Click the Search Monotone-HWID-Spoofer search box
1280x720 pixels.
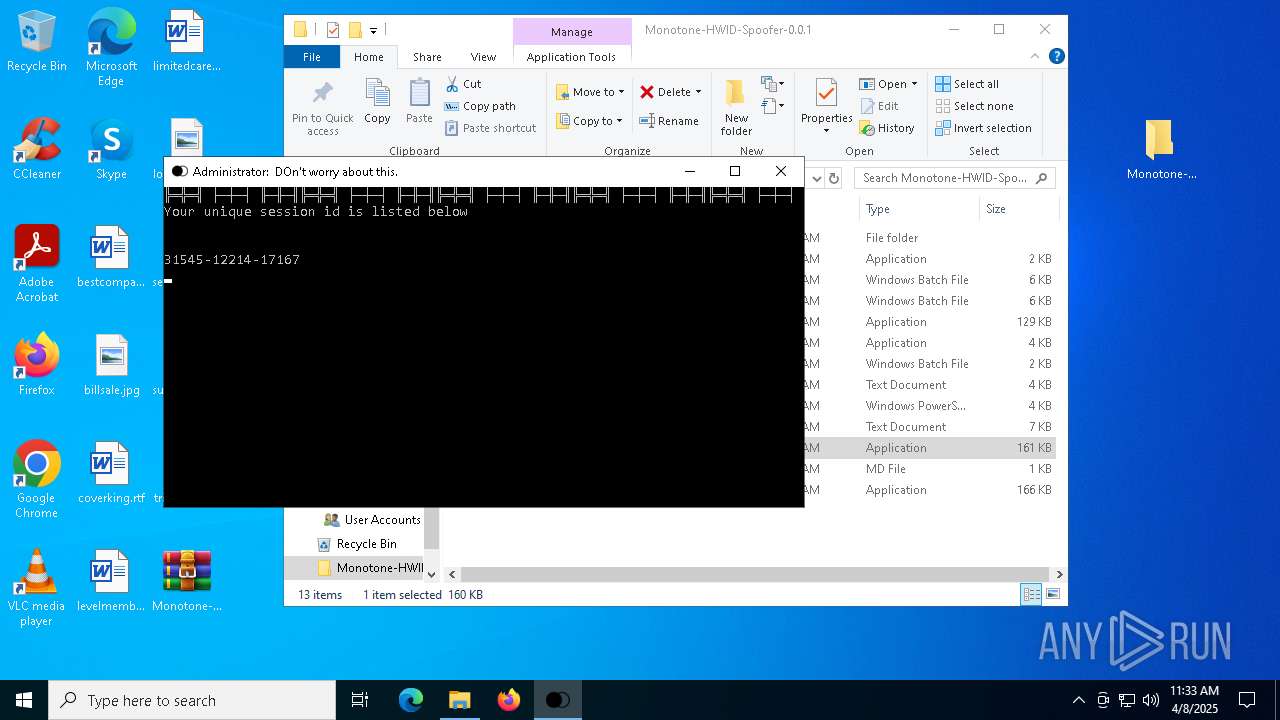[944, 178]
